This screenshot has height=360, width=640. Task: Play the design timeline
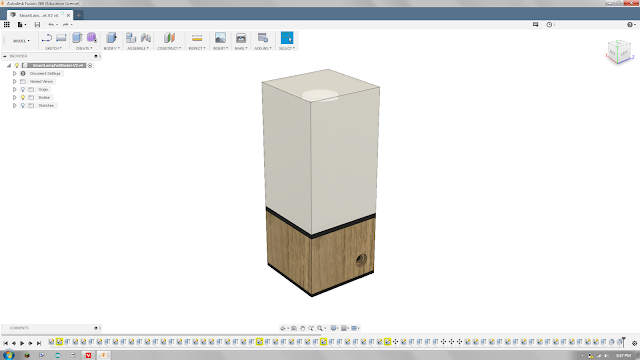point(22,343)
